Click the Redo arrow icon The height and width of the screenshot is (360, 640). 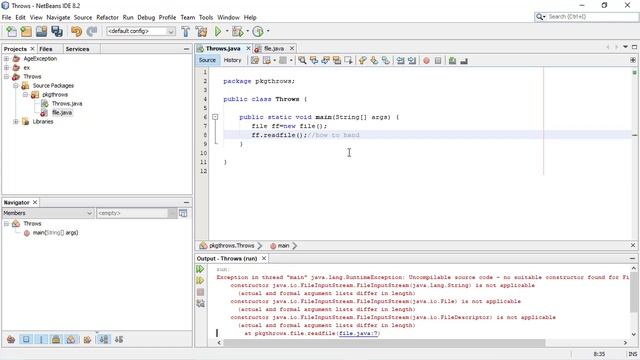coord(92,31)
